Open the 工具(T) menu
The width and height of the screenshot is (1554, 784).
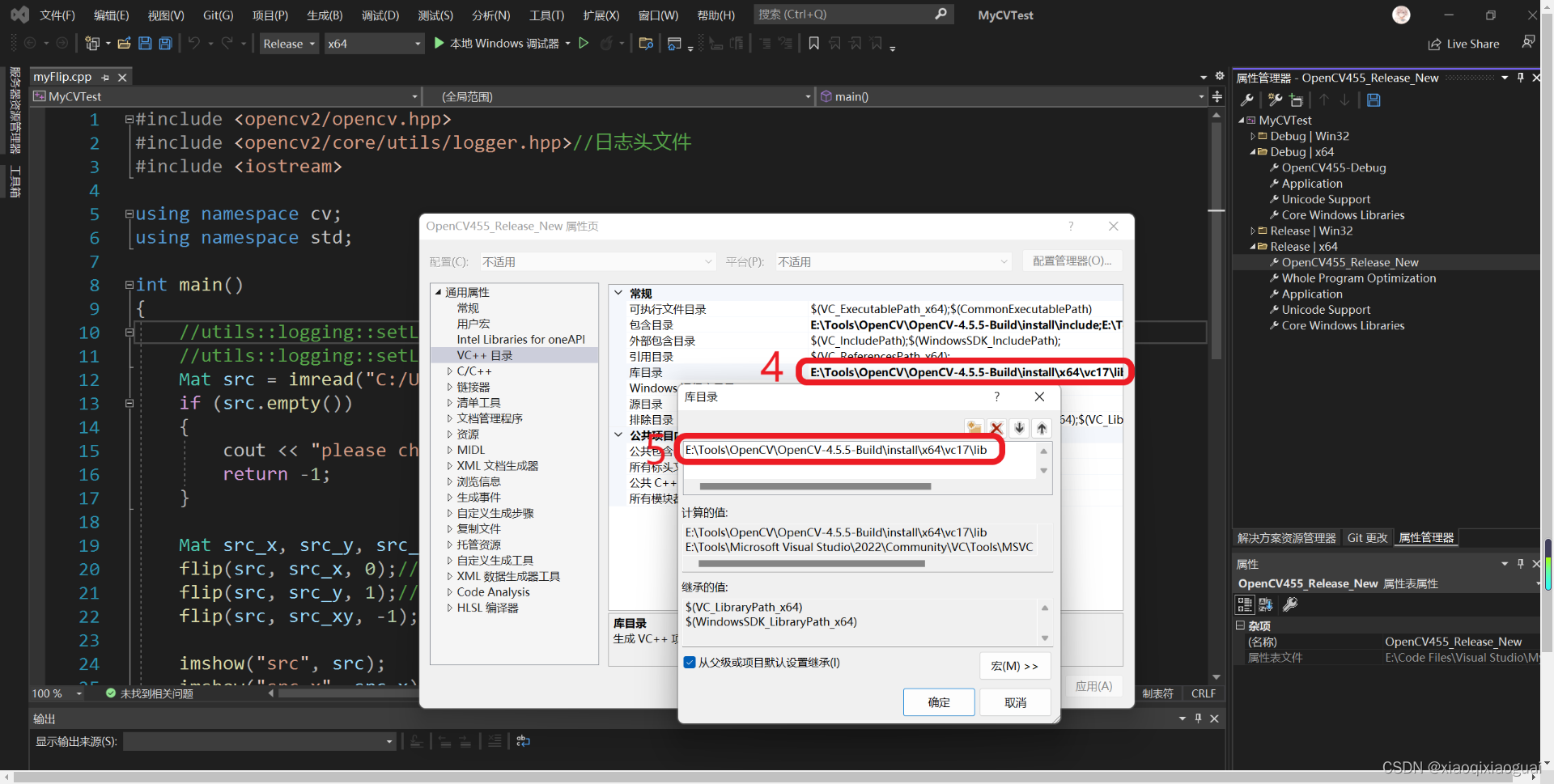click(546, 14)
